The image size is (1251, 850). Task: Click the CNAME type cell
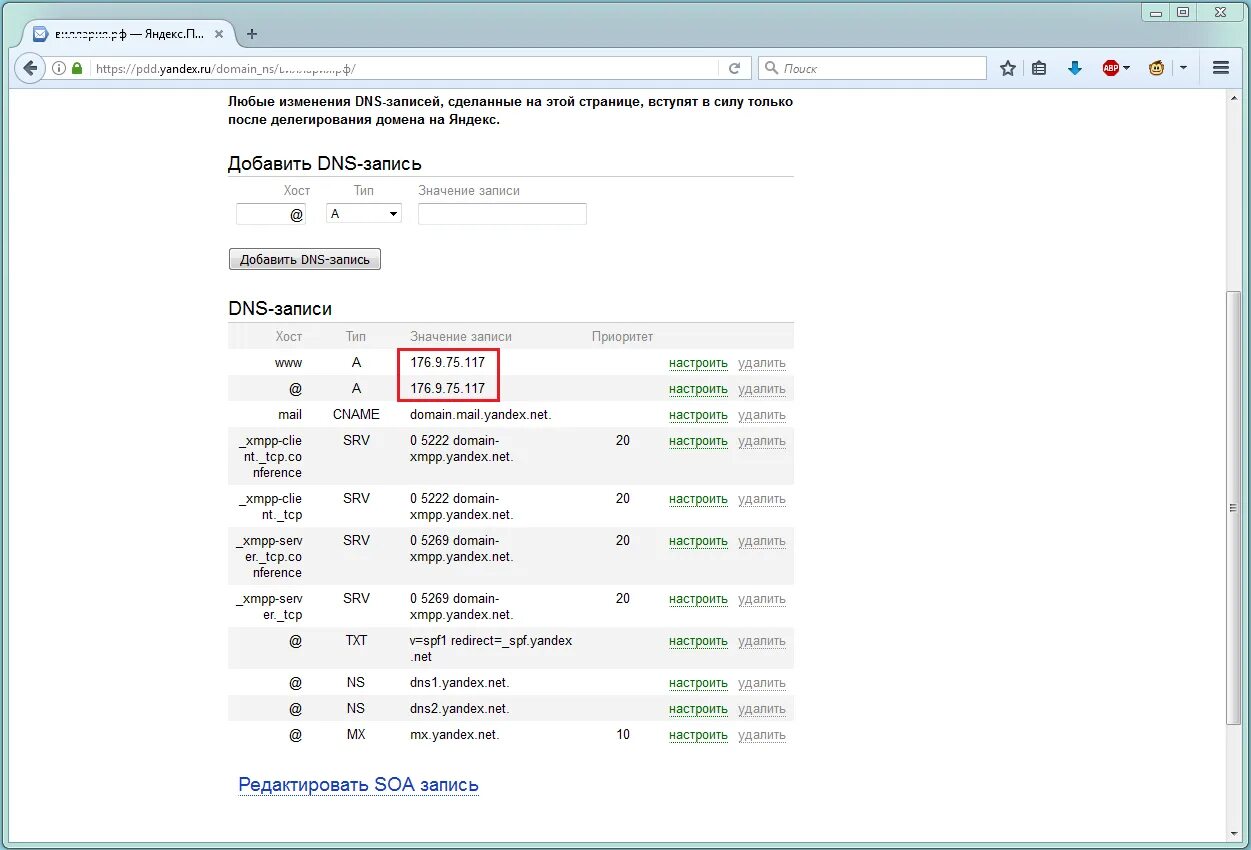pos(356,414)
